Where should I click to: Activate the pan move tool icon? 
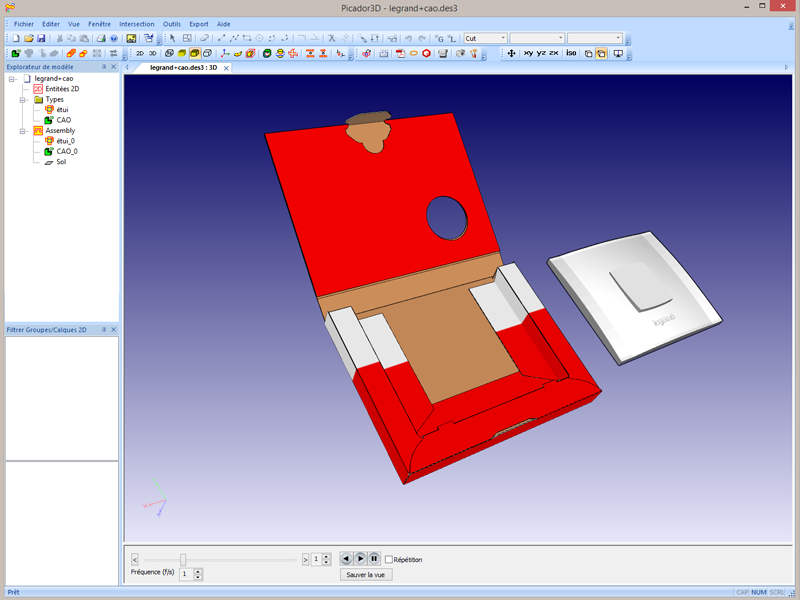click(511, 53)
